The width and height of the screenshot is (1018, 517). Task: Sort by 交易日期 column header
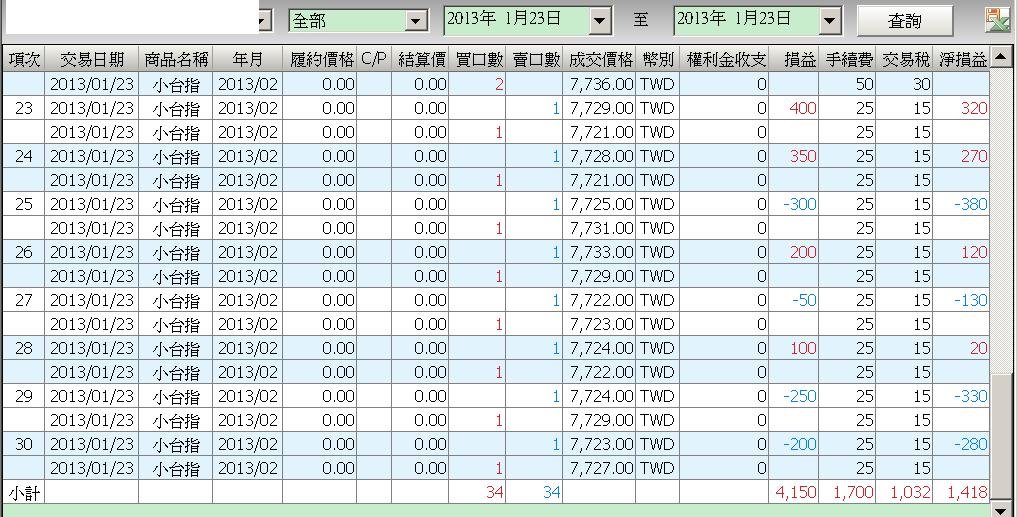(92, 60)
